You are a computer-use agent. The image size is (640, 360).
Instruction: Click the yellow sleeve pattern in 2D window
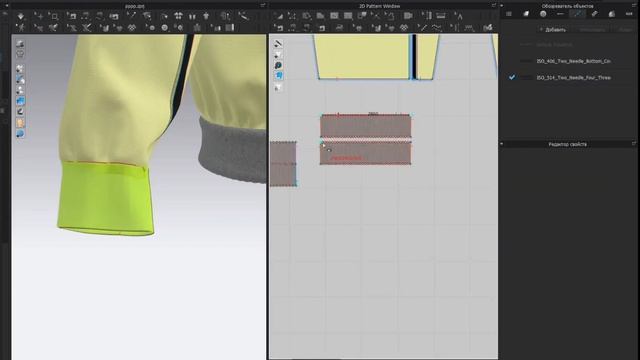[x=363, y=56]
